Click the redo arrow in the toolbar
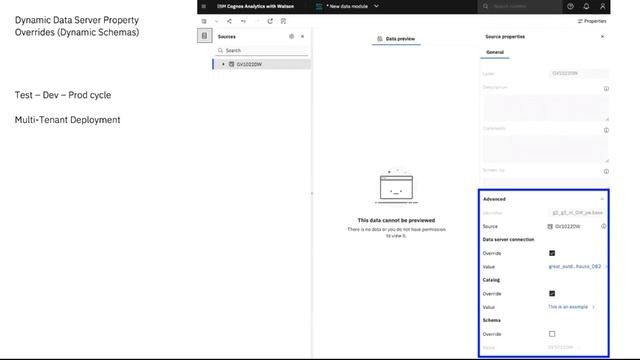This screenshot has width=640, height=360. click(256, 21)
